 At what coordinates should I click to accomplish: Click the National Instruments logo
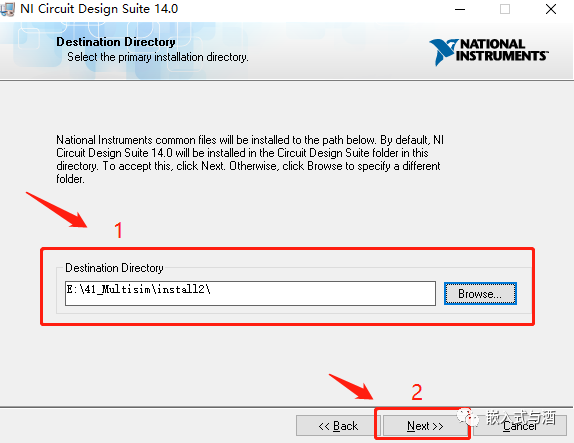point(489,52)
